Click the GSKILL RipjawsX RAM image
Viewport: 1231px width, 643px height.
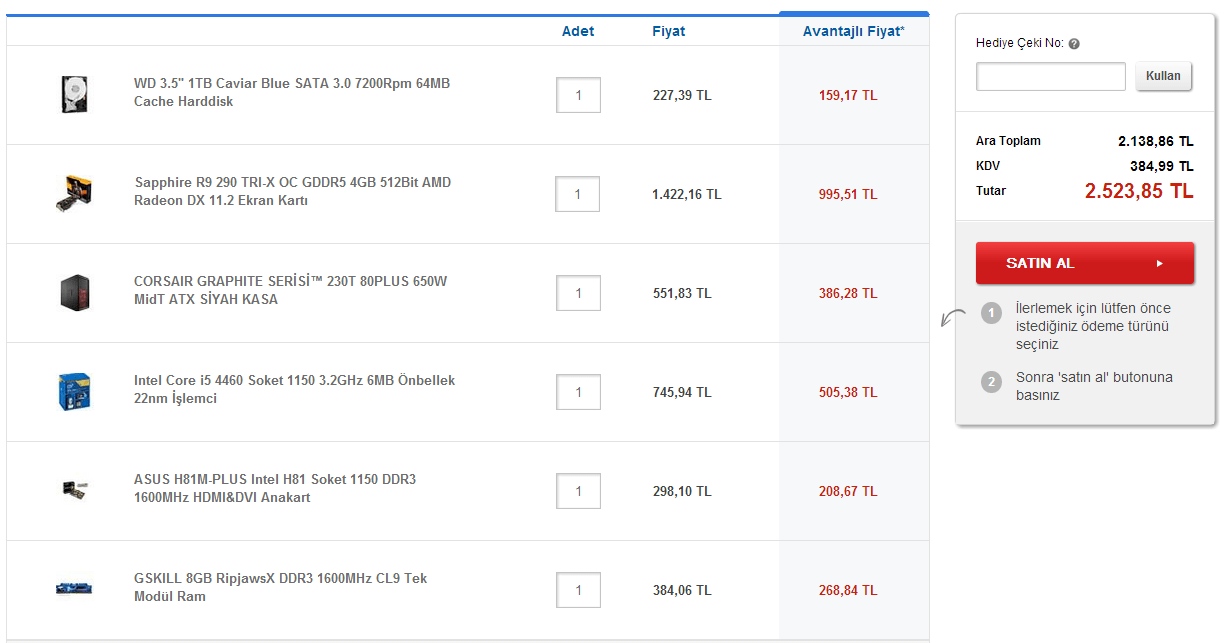pyautogui.click(x=75, y=588)
